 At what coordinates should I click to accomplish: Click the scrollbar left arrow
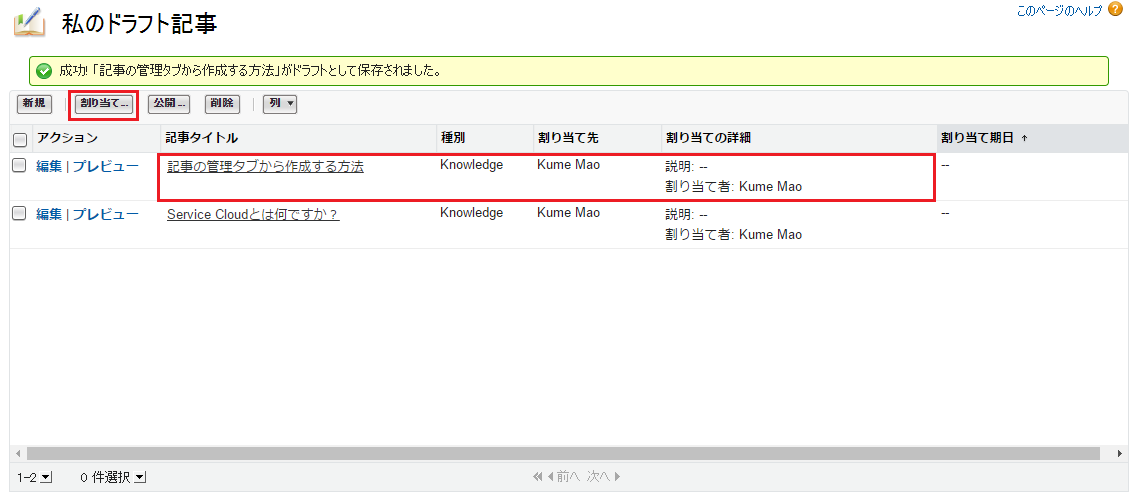17,453
